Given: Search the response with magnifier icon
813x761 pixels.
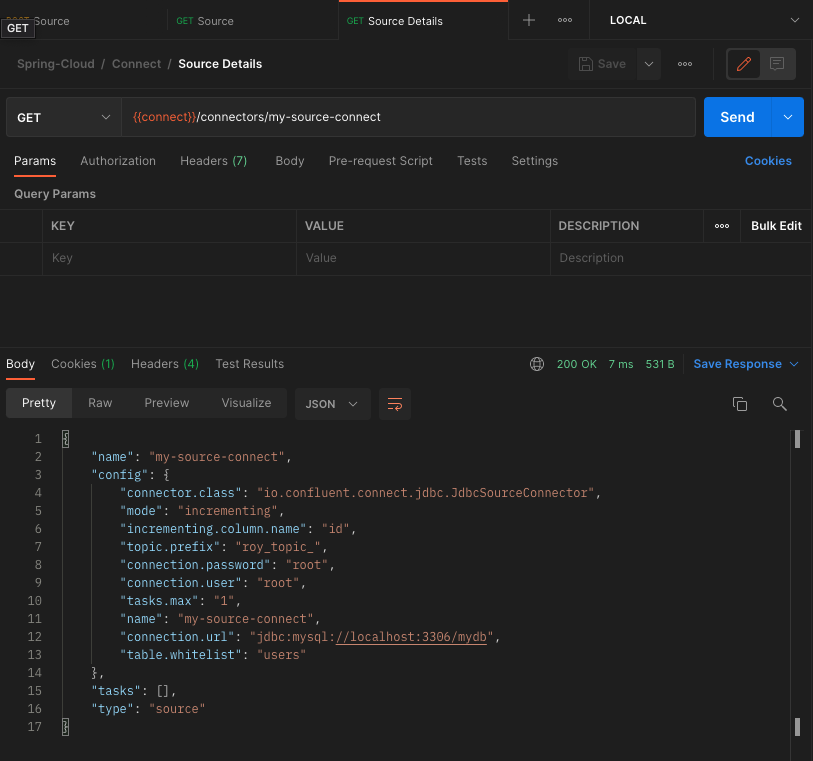Looking at the screenshot, I should coord(780,404).
